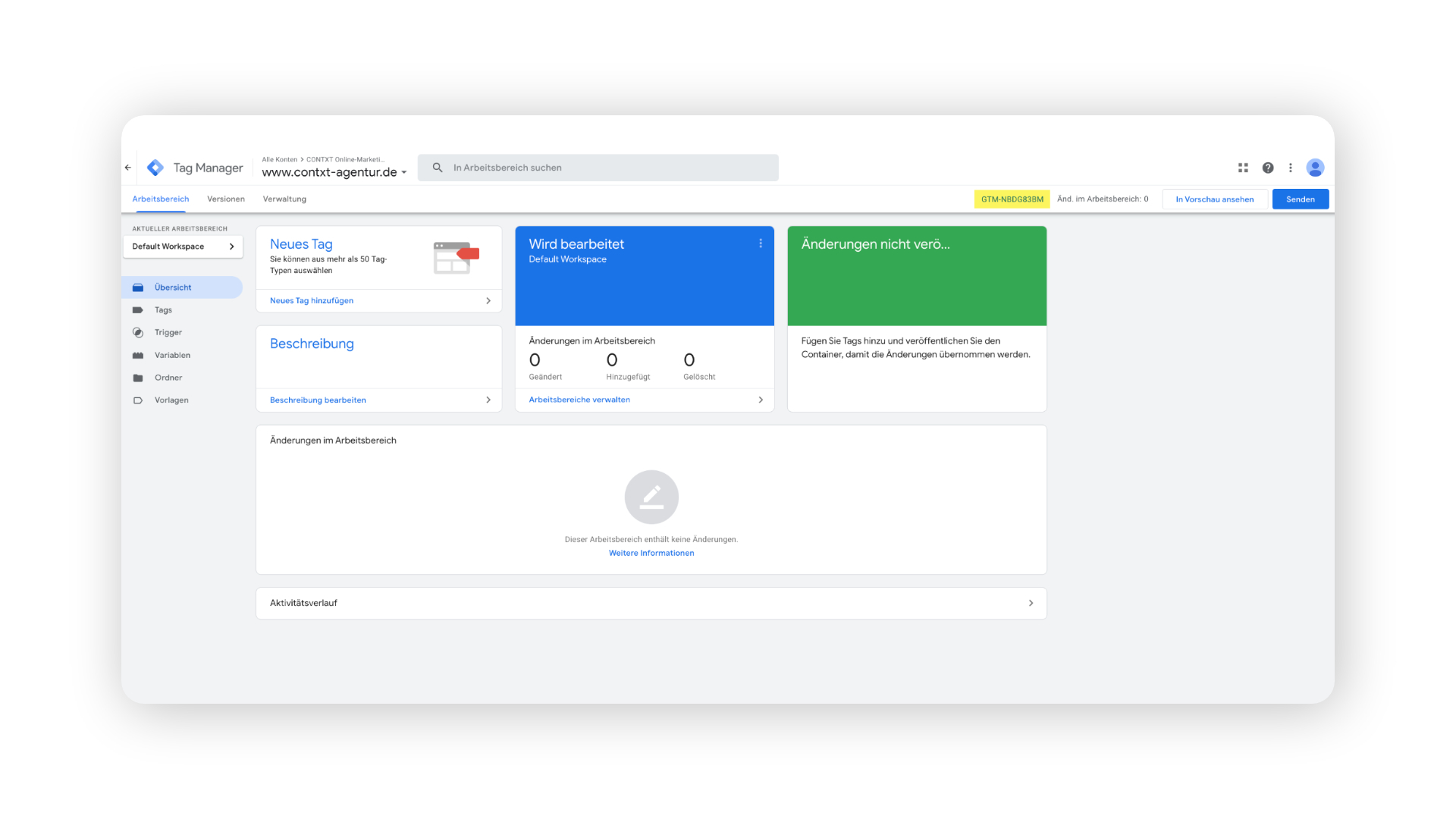Open the help question mark icon
The width and height of the screenshot is (1456, 819).
(1268, 168)
